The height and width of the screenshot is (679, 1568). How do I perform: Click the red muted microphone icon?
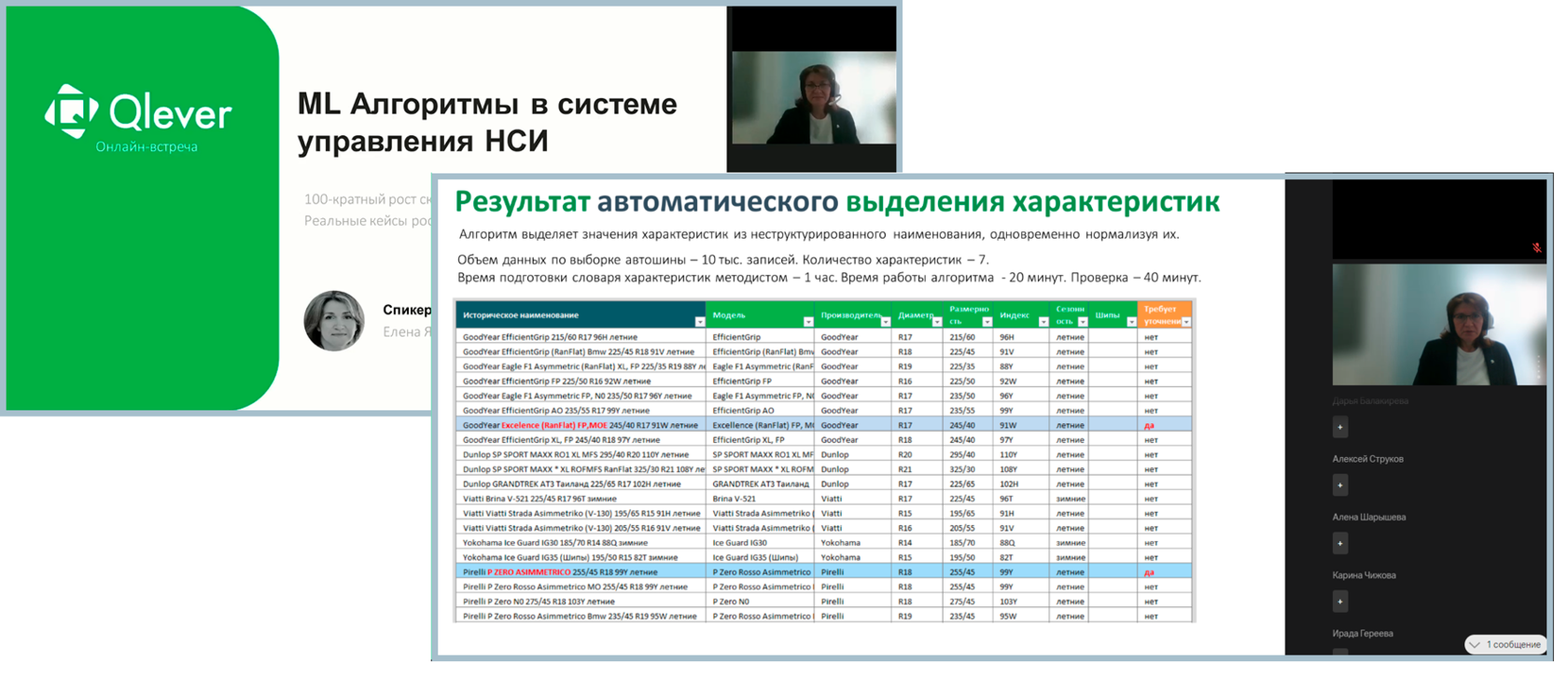(x=1536, y=248)
